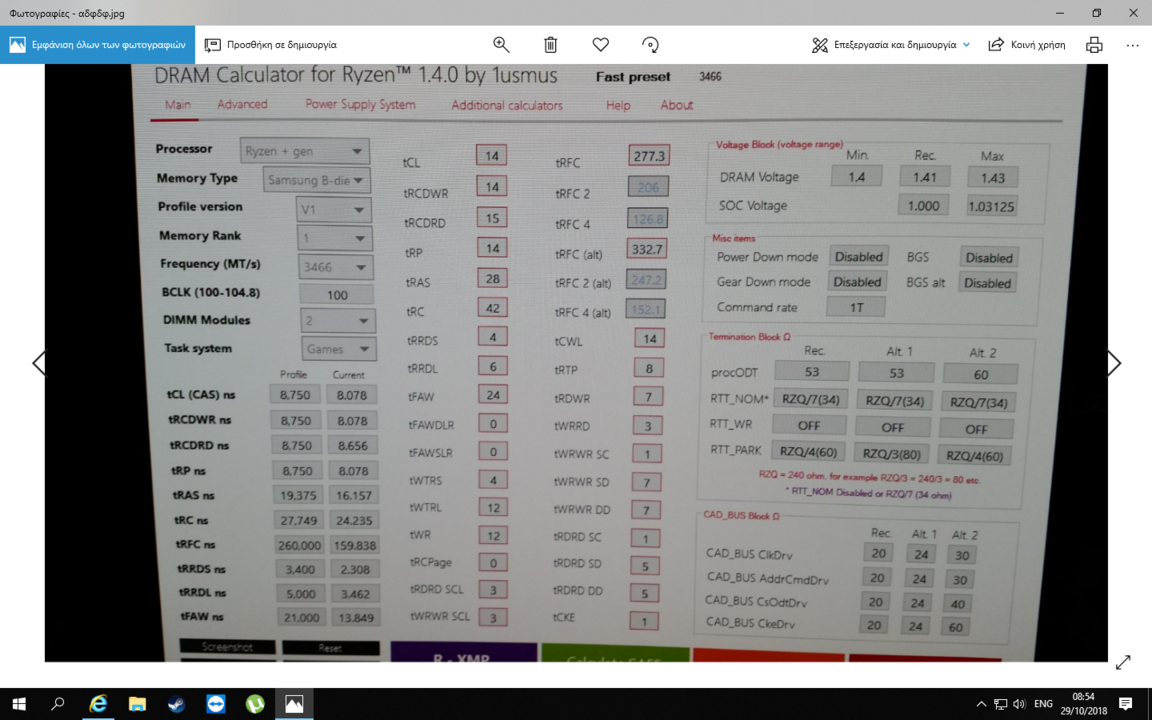
Task: Expand Memory Rank dropdown
Action: [x=334, y=238]
